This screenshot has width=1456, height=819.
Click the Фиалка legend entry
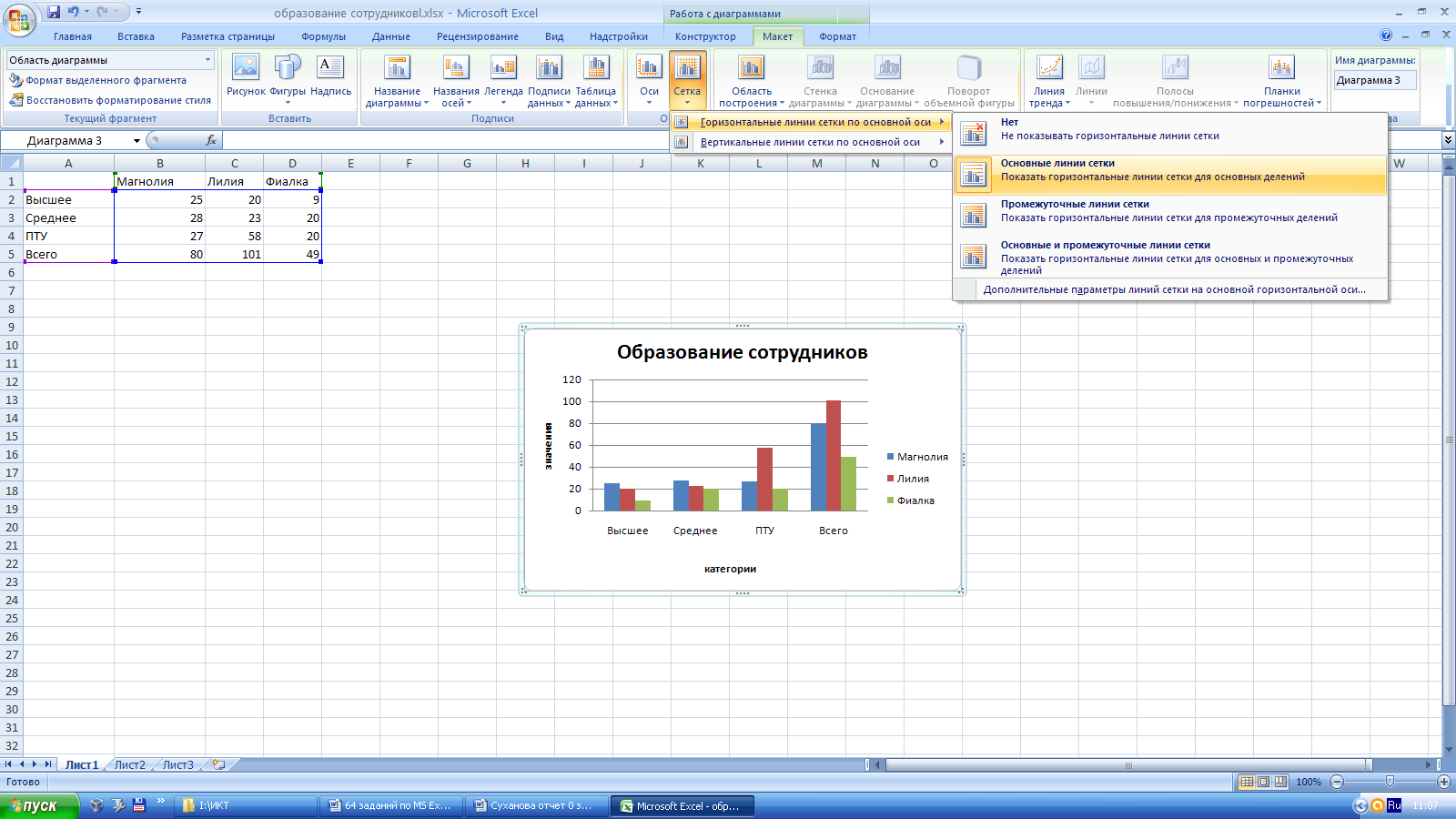coord(911,500)
